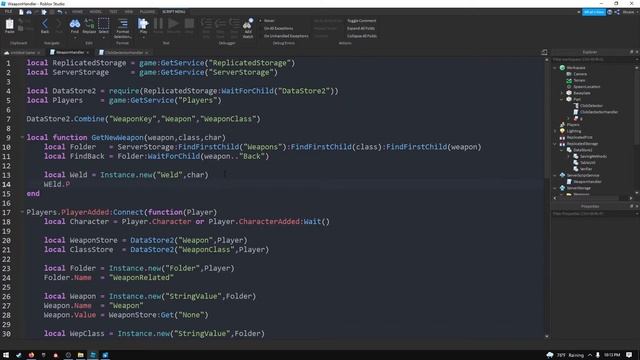Expand the Lighting node in Explorer

tap(555, 131)
